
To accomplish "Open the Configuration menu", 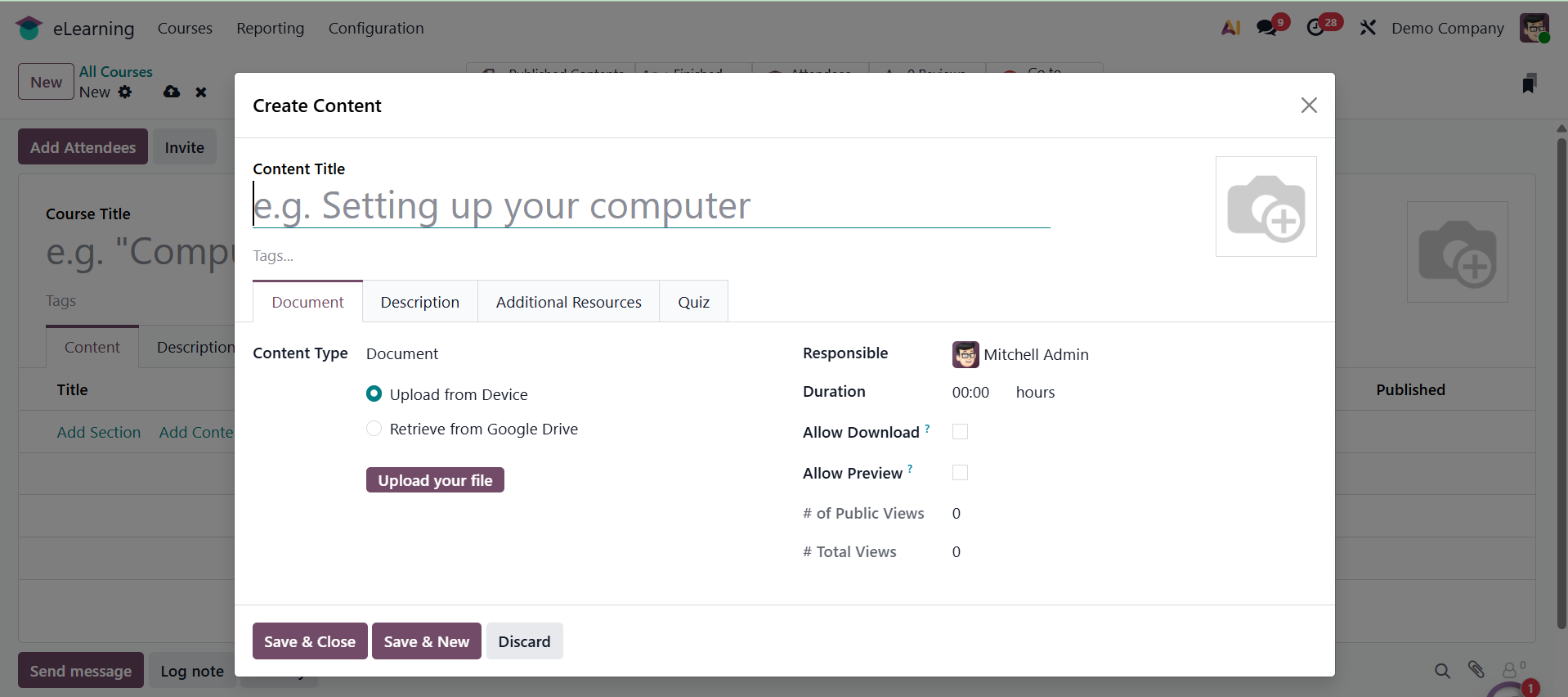I will click(x=376, y=28).
